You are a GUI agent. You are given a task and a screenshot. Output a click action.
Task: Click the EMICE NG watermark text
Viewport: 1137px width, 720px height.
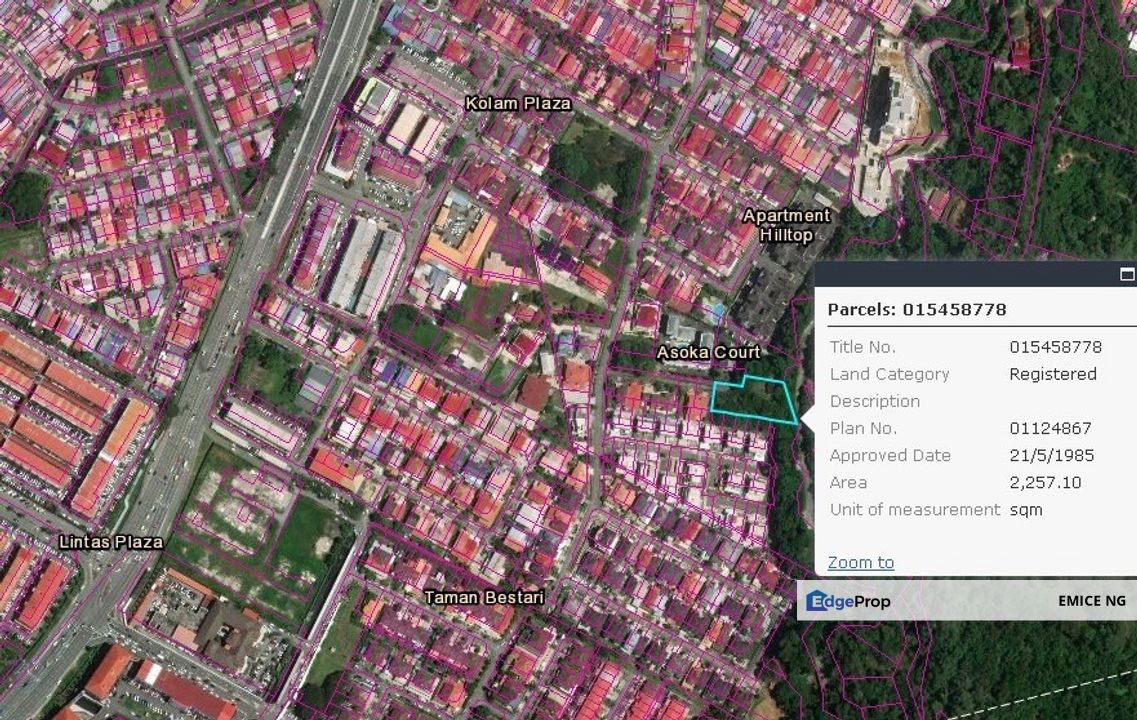click(1091, 600)
